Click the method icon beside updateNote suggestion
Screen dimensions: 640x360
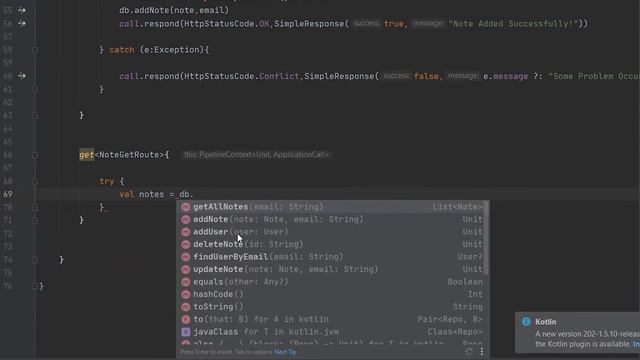pos(186,269)
